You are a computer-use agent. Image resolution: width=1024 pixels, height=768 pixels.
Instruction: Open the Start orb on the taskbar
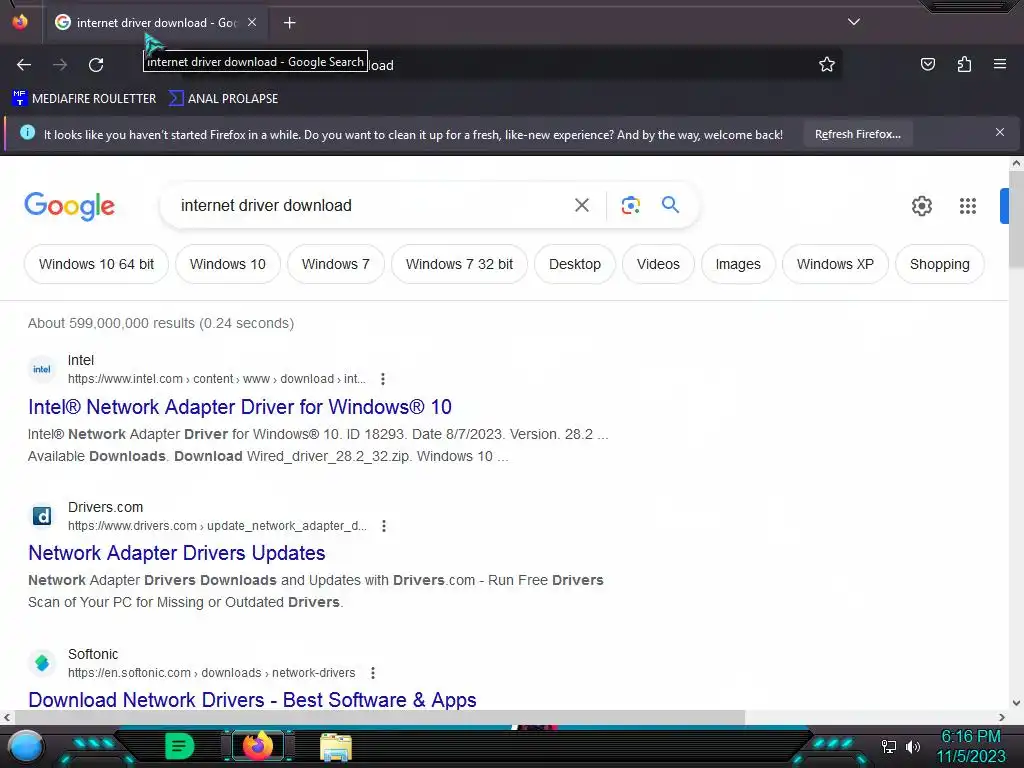(26, 746)
